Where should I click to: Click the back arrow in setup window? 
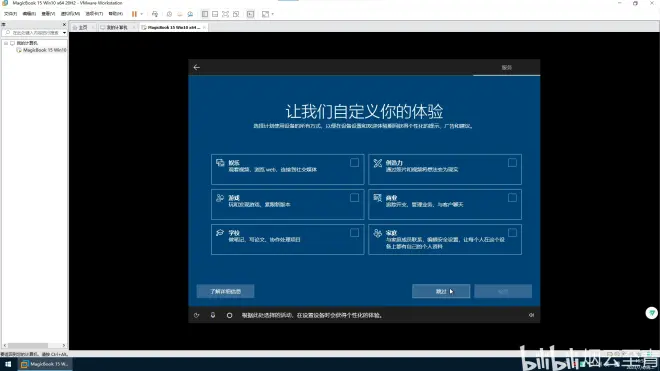pyautogui.click(x=197, y=67)
